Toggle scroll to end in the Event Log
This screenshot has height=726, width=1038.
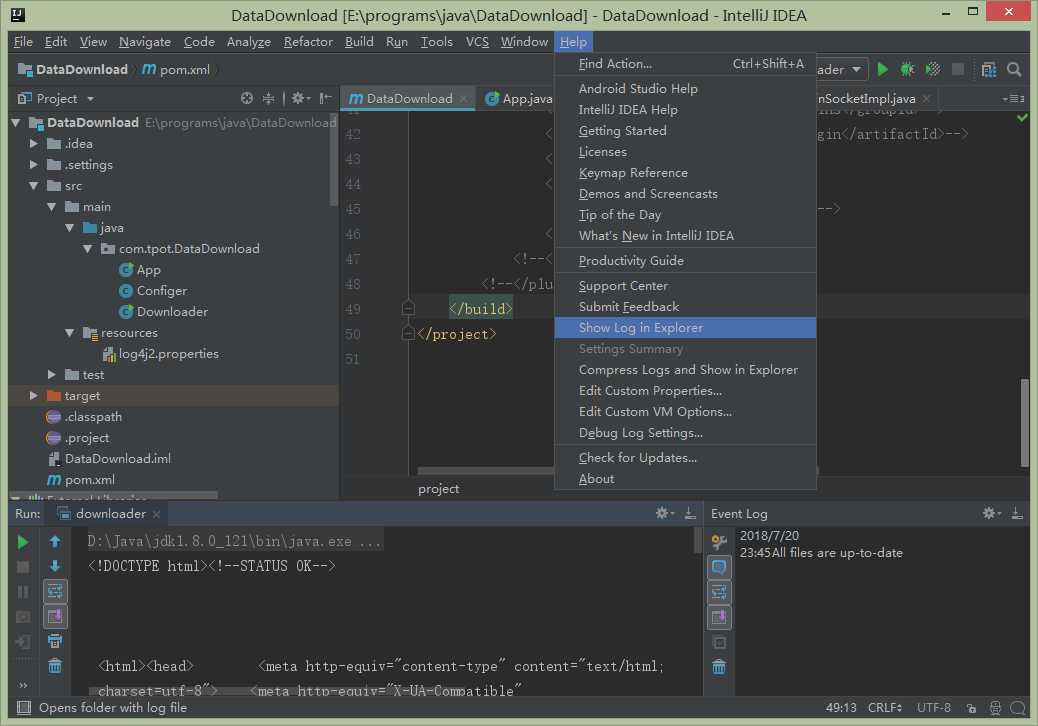click(x=719, y=617)
